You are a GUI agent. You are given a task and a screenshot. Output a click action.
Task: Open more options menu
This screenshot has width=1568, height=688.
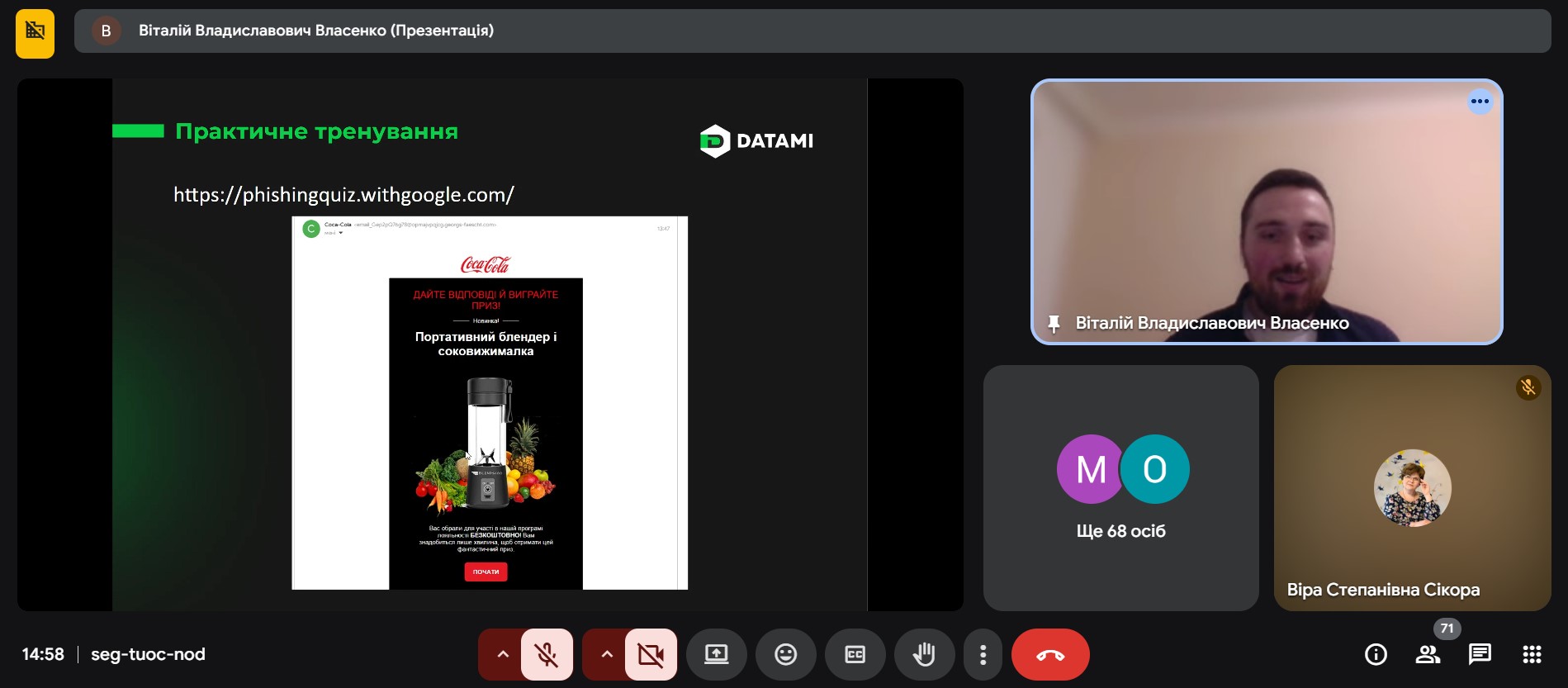point(983,654)
